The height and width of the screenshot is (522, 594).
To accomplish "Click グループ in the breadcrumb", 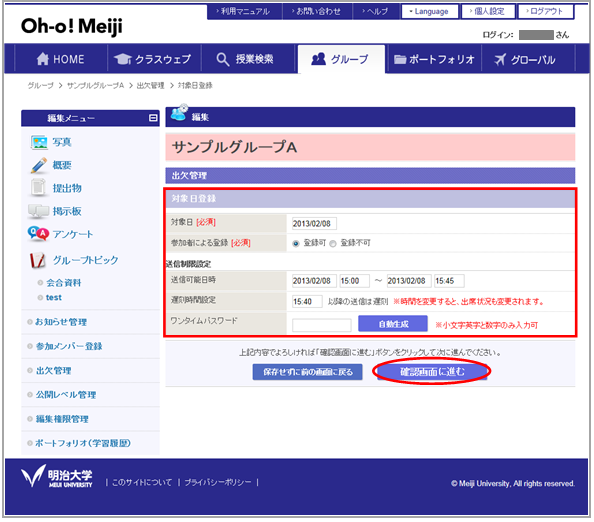I will pos(40,86).
